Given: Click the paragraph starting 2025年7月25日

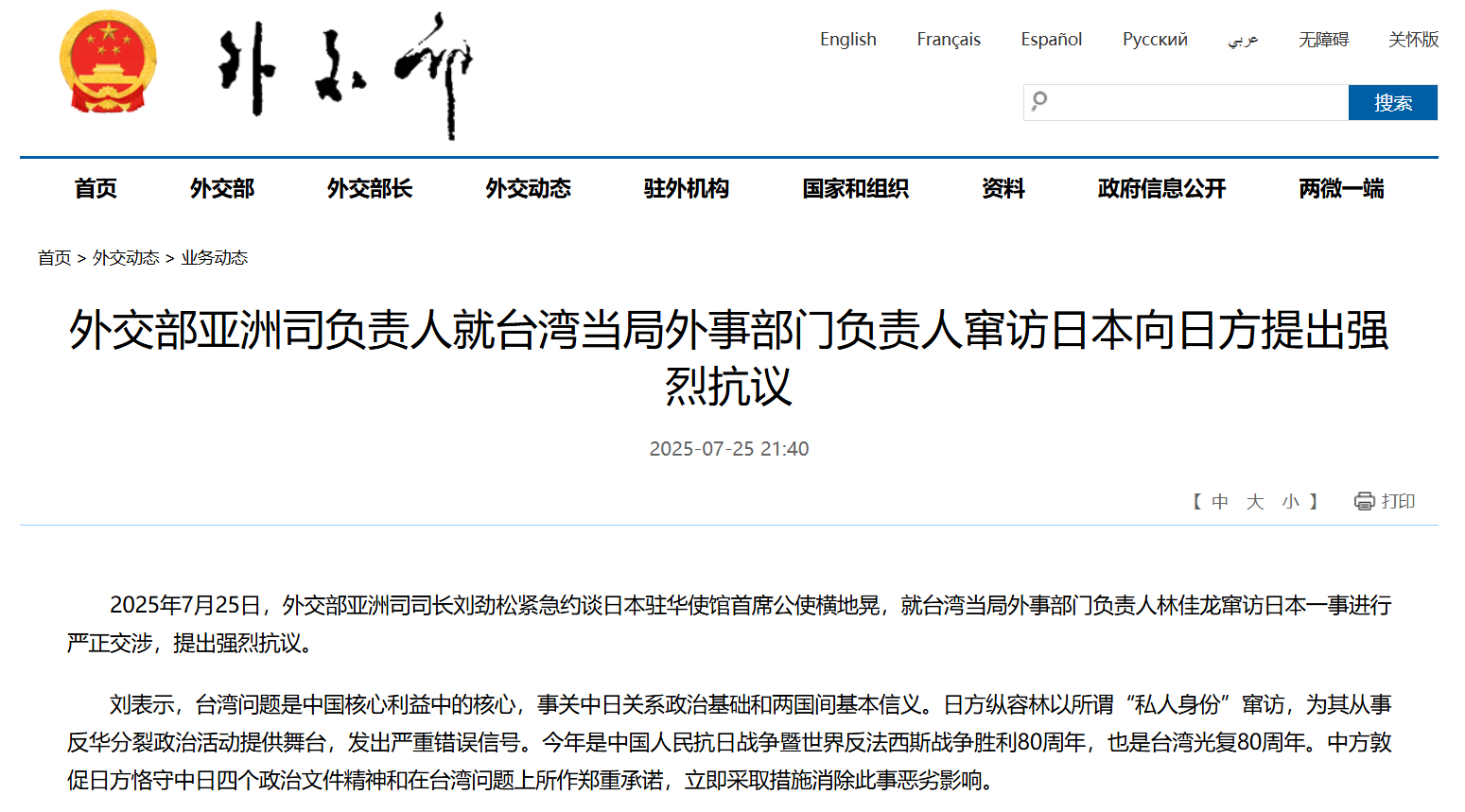Looking at the screenshot, I should [x=729, y=624].
